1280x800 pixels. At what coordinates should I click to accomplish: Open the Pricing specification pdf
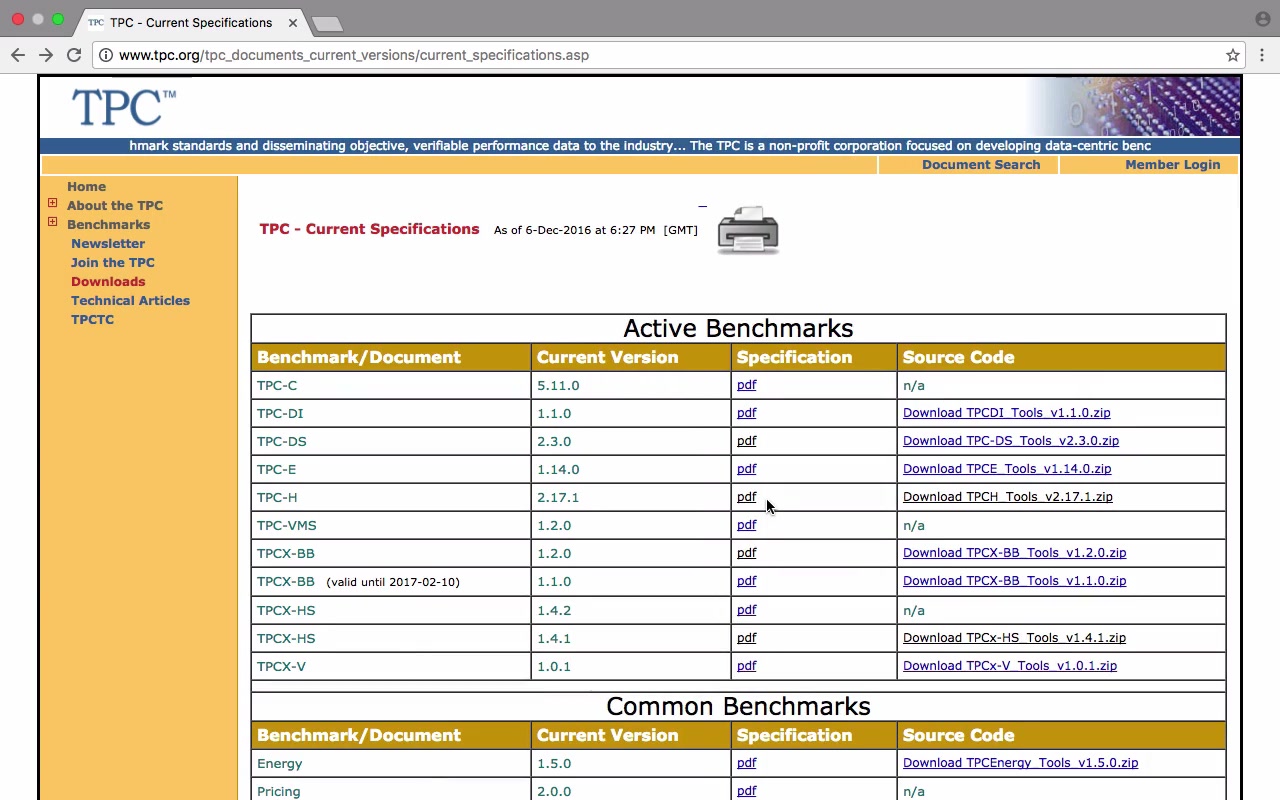746,791
